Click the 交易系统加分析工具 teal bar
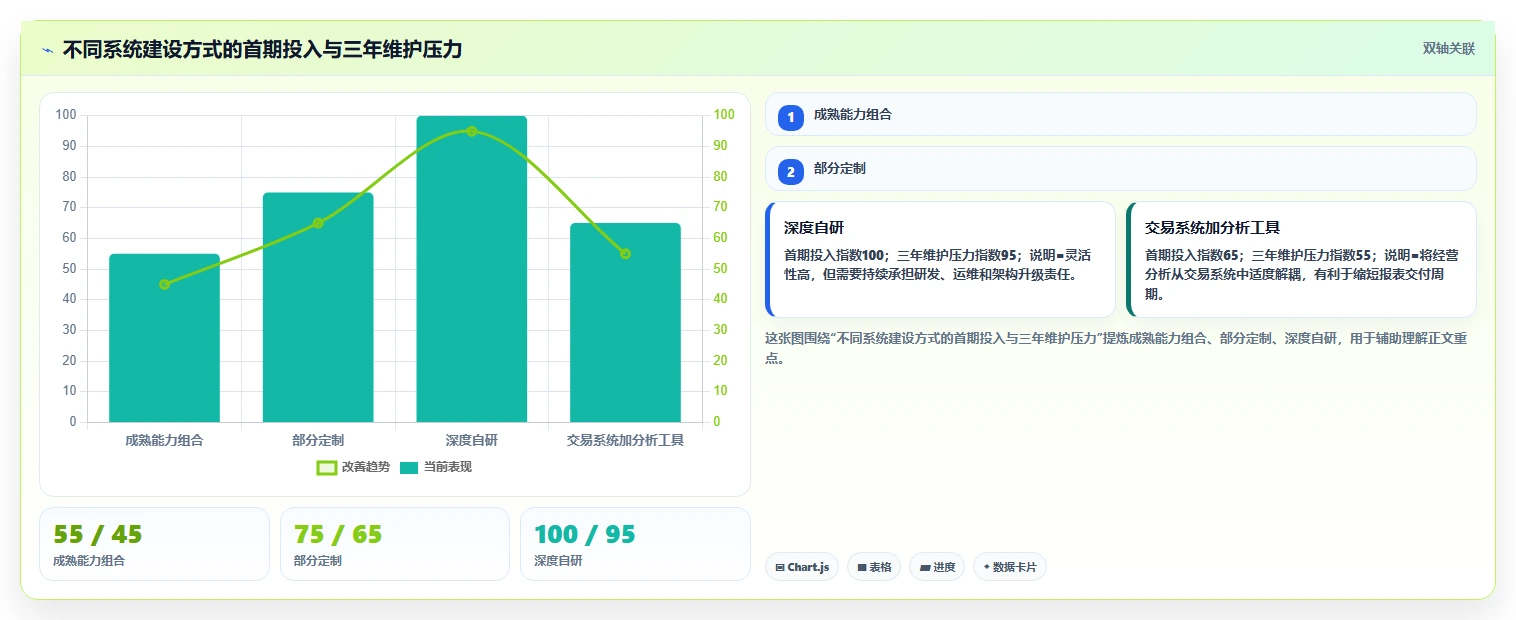The height and width of the screenshot is (620, 1516). (625, 322)
